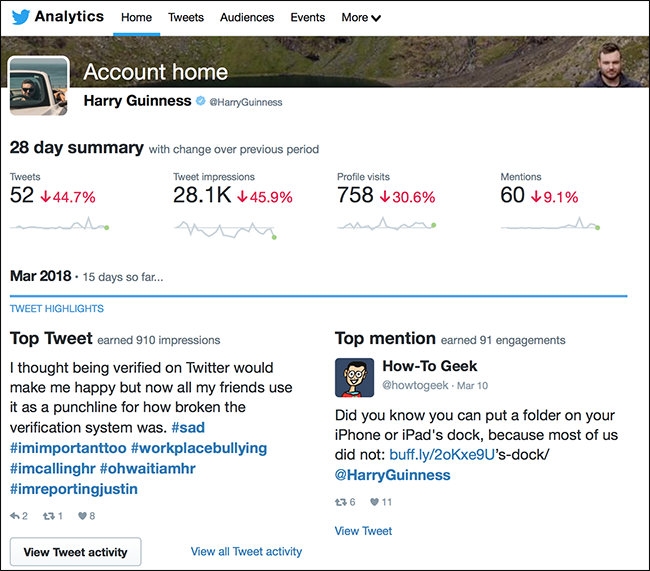Click 'earned 910 impressions' text
This screenshot has height=571, width=650.
coord(159,340)
